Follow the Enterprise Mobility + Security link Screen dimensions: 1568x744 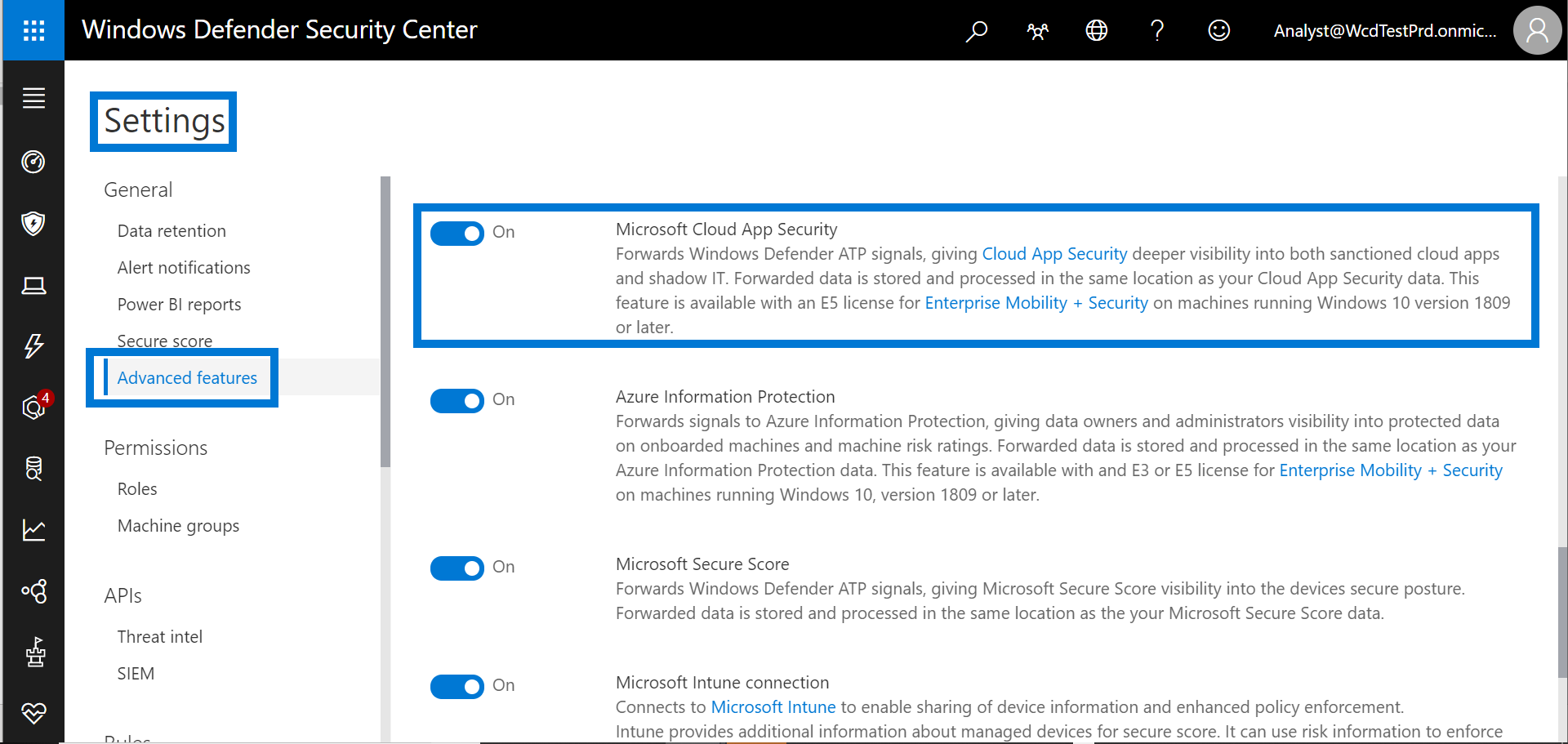pyautogui.click(x=1035, y=303)
